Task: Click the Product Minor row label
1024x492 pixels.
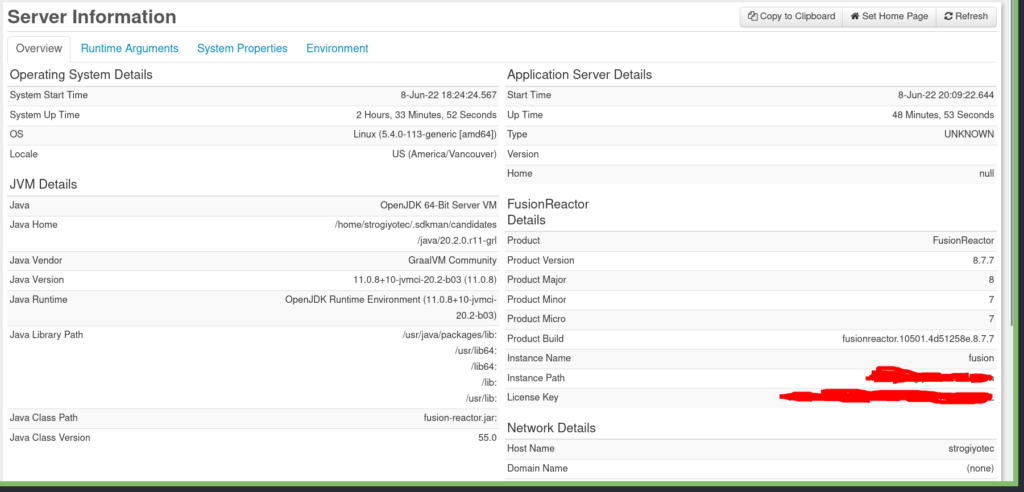Action: 537,299
